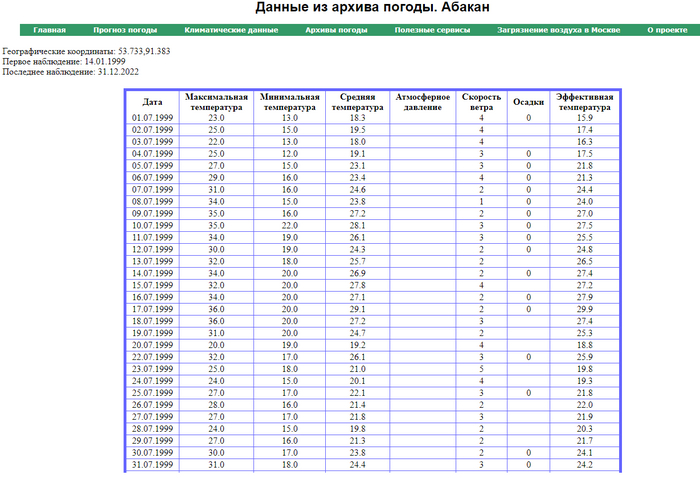Viewport: 700px width, 479px height.
Task: Click the Средняя температура column header
Action: [x=357, y=102]
